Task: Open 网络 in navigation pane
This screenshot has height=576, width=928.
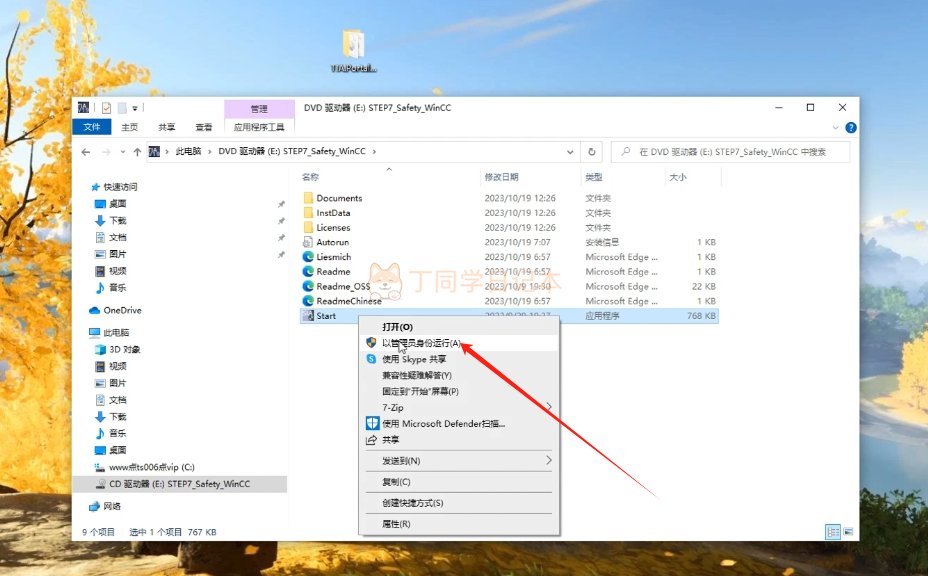Action: tap(111, 506)
